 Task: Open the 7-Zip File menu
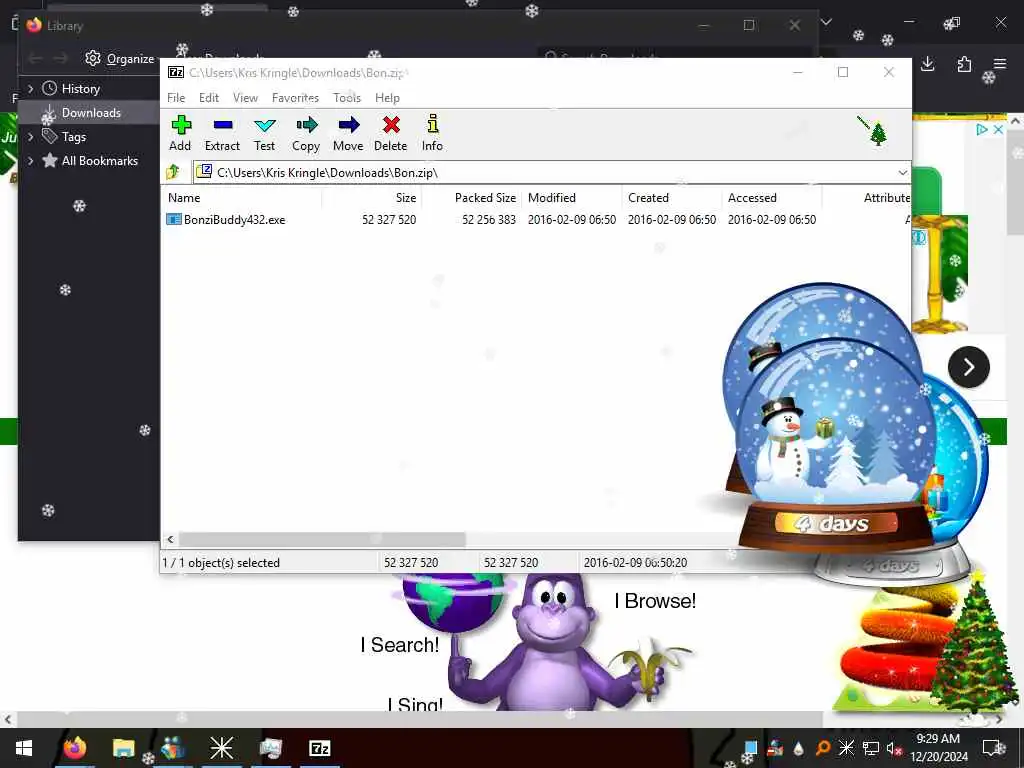coord(176,98)
